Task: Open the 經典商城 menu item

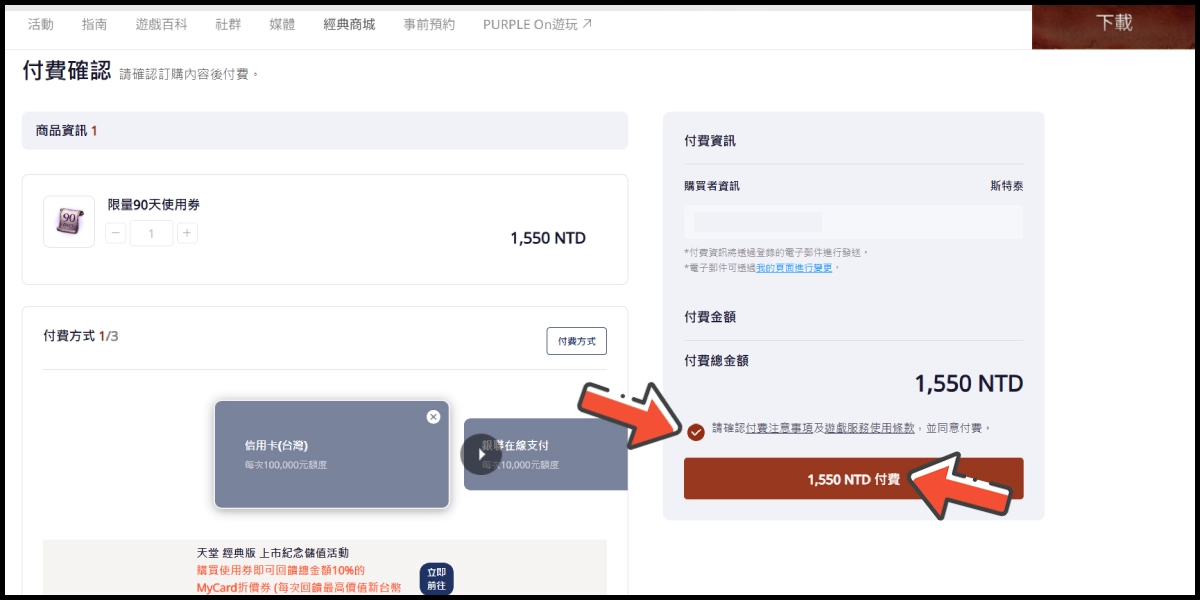Action: [x=349, y=24]
